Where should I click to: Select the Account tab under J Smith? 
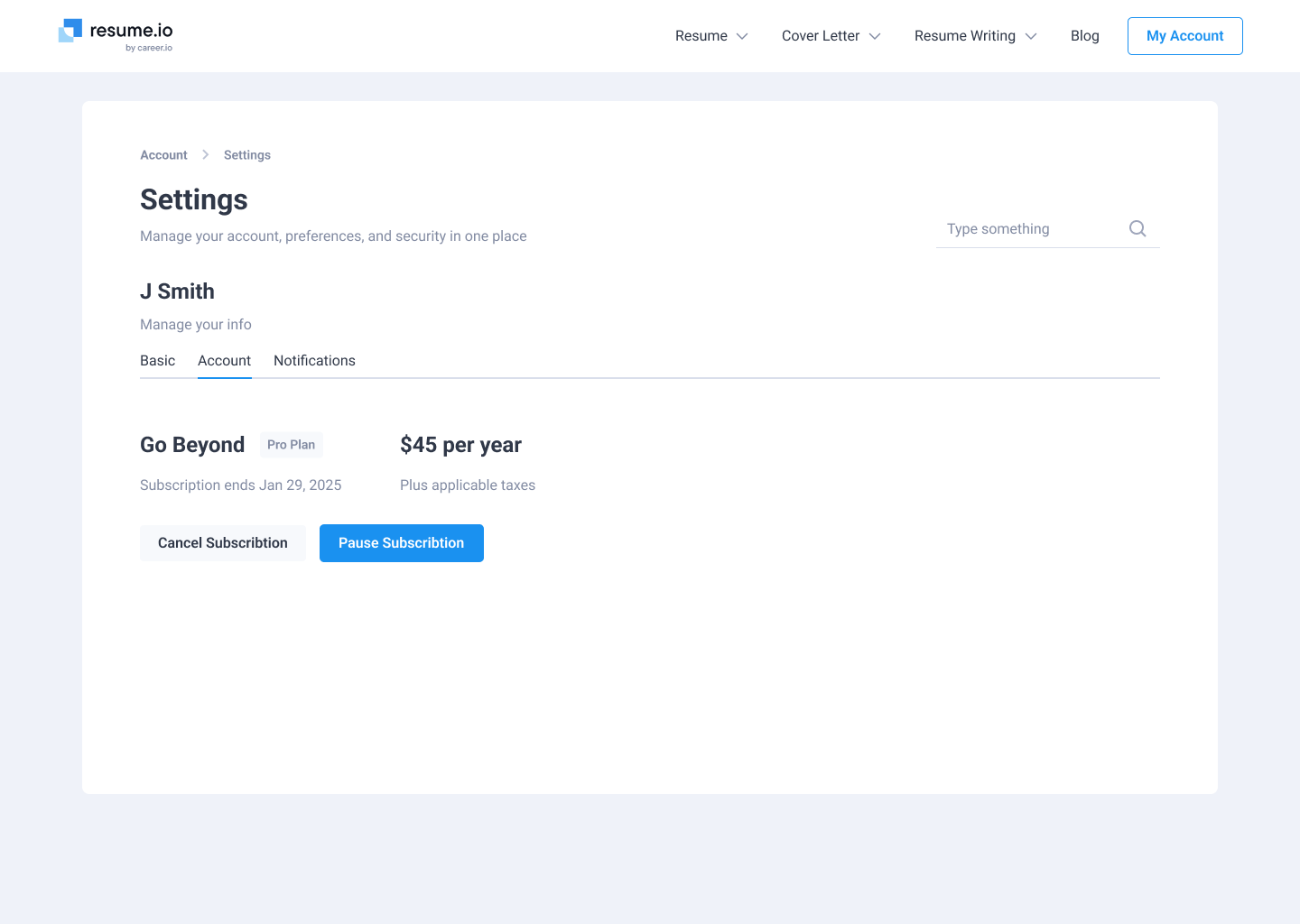(x=224, y=361)
